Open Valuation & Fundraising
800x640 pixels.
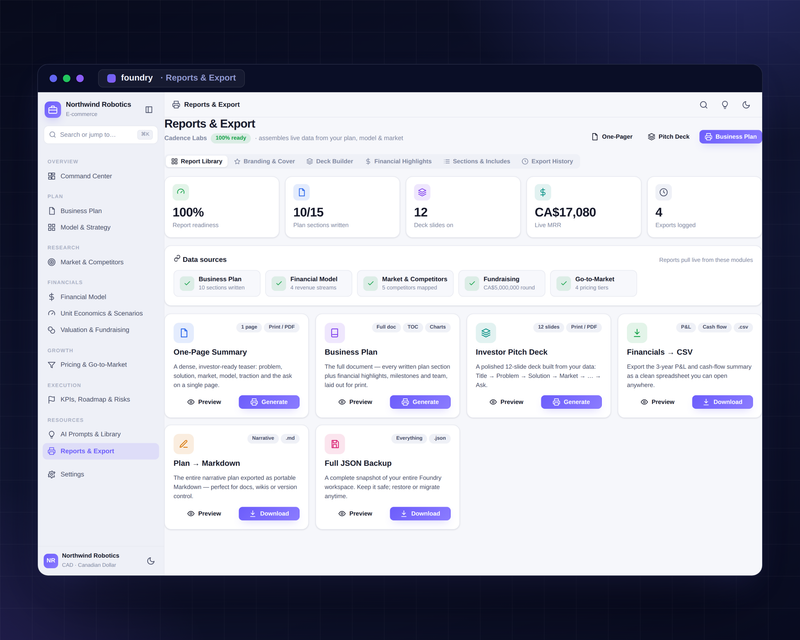pos(101,330)
